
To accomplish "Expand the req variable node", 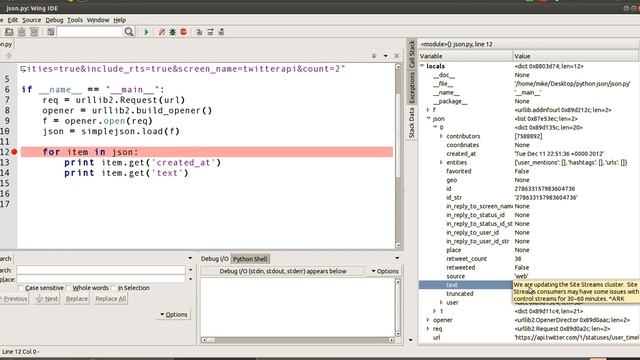I will pos(428,329).
